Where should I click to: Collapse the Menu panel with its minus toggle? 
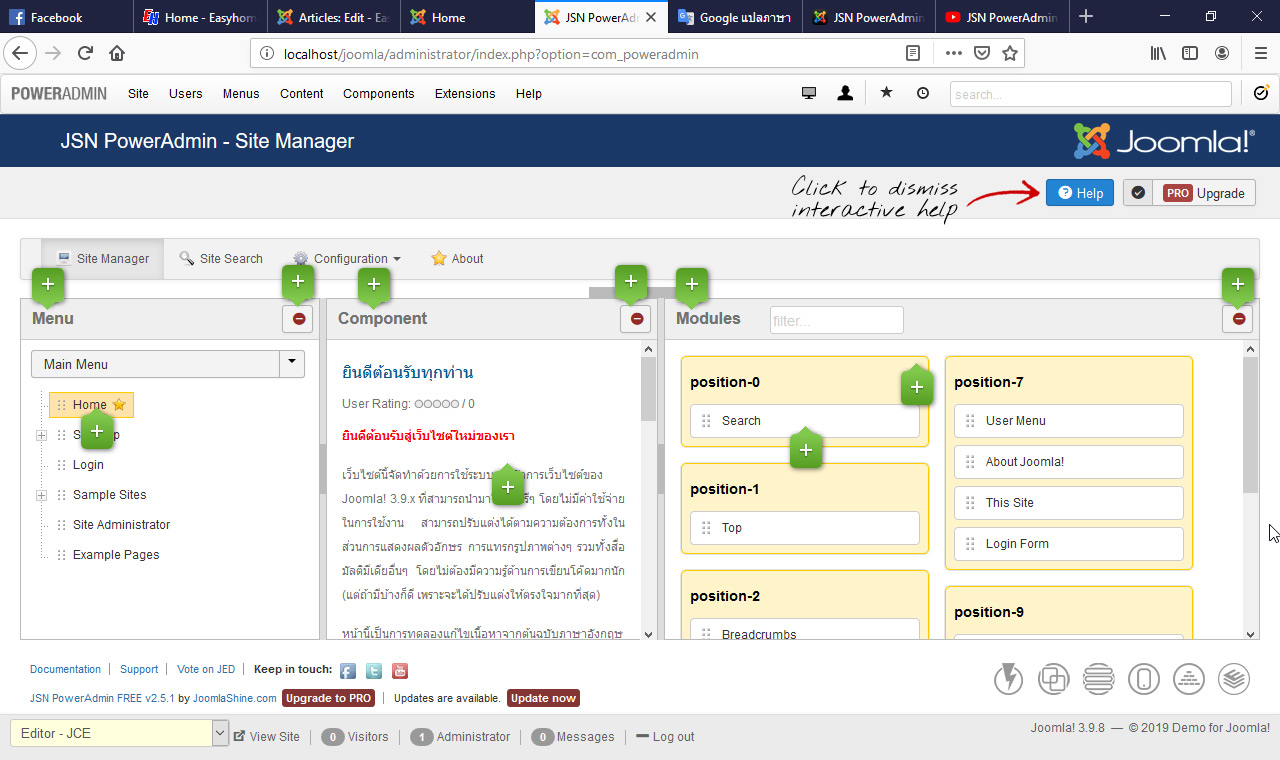coord(298,319)
